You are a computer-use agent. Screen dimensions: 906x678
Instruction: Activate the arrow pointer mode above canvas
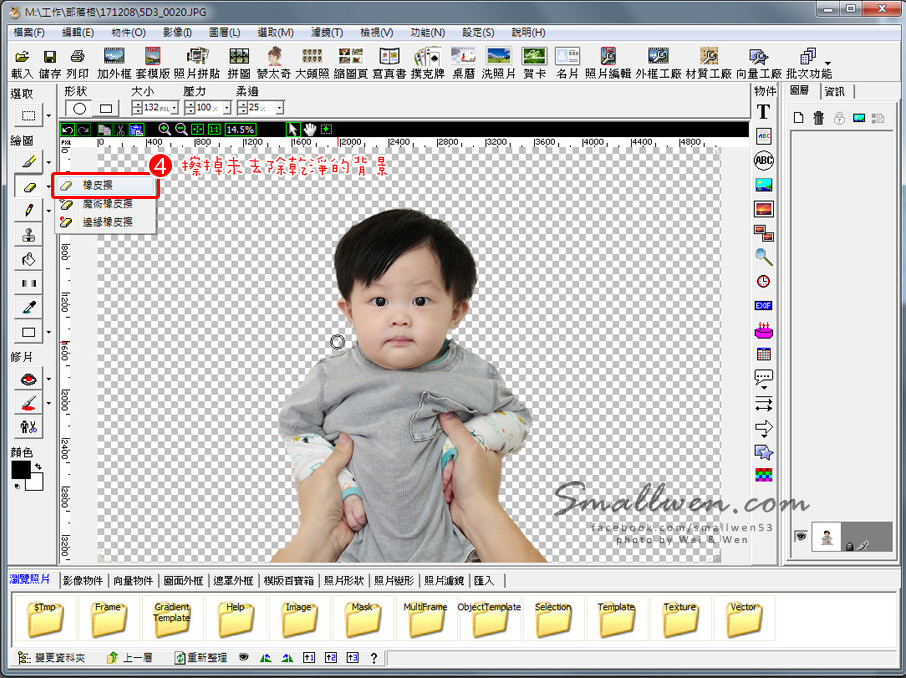(x=293, y=129)
